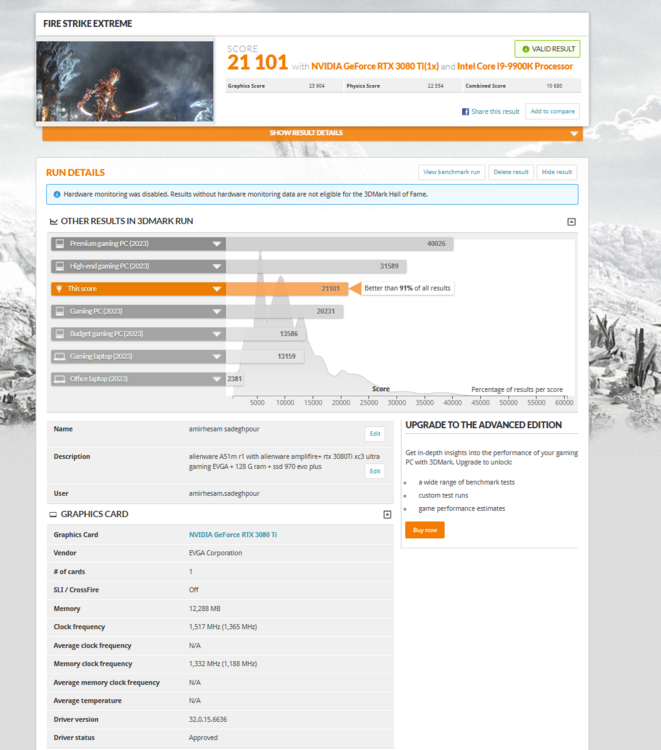Expand the Show Result Details bar

pyautogui.click(x=310, y=133)
